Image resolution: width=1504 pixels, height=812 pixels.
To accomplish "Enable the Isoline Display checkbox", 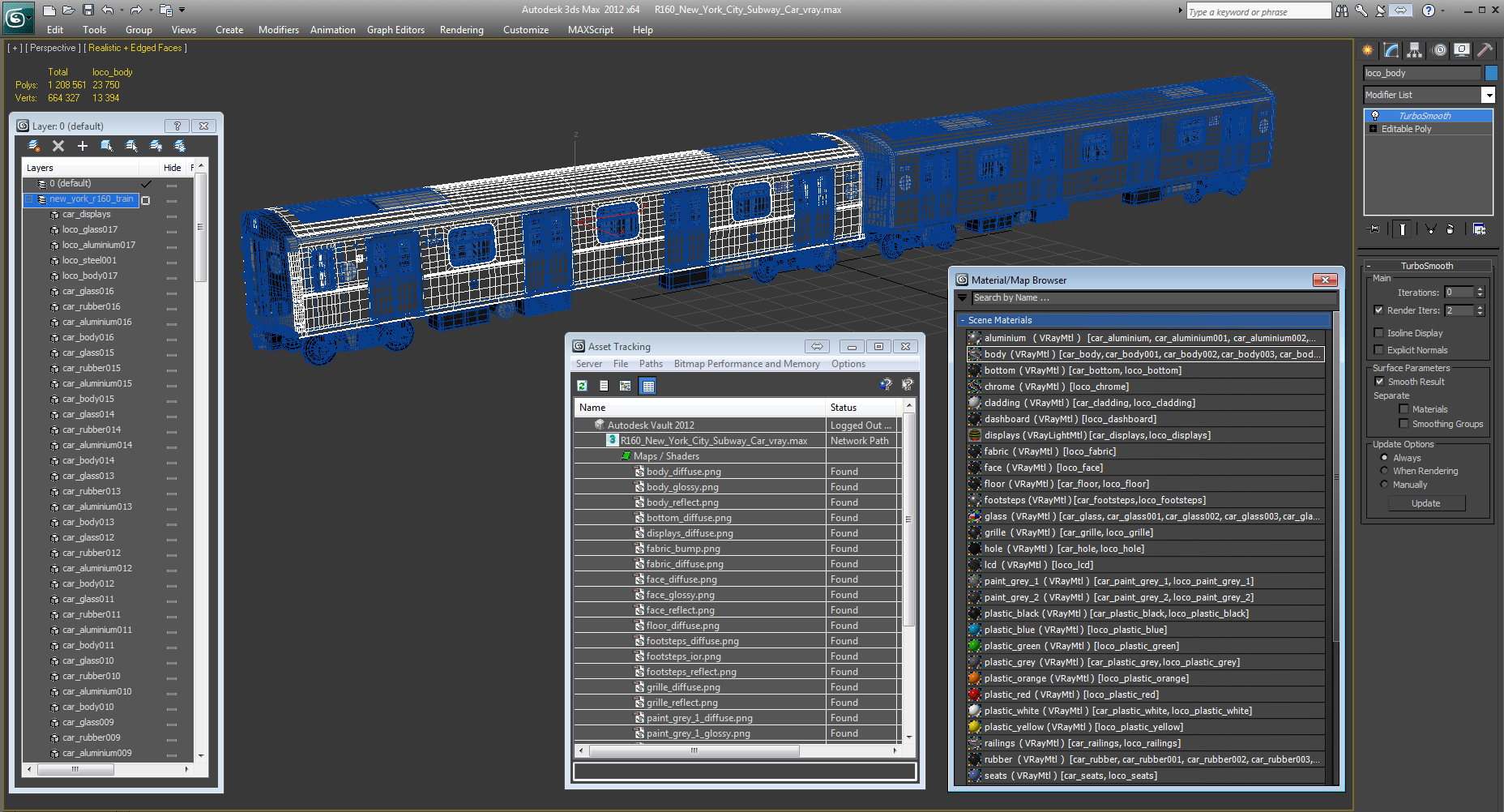I will [x=1379, y=333].
